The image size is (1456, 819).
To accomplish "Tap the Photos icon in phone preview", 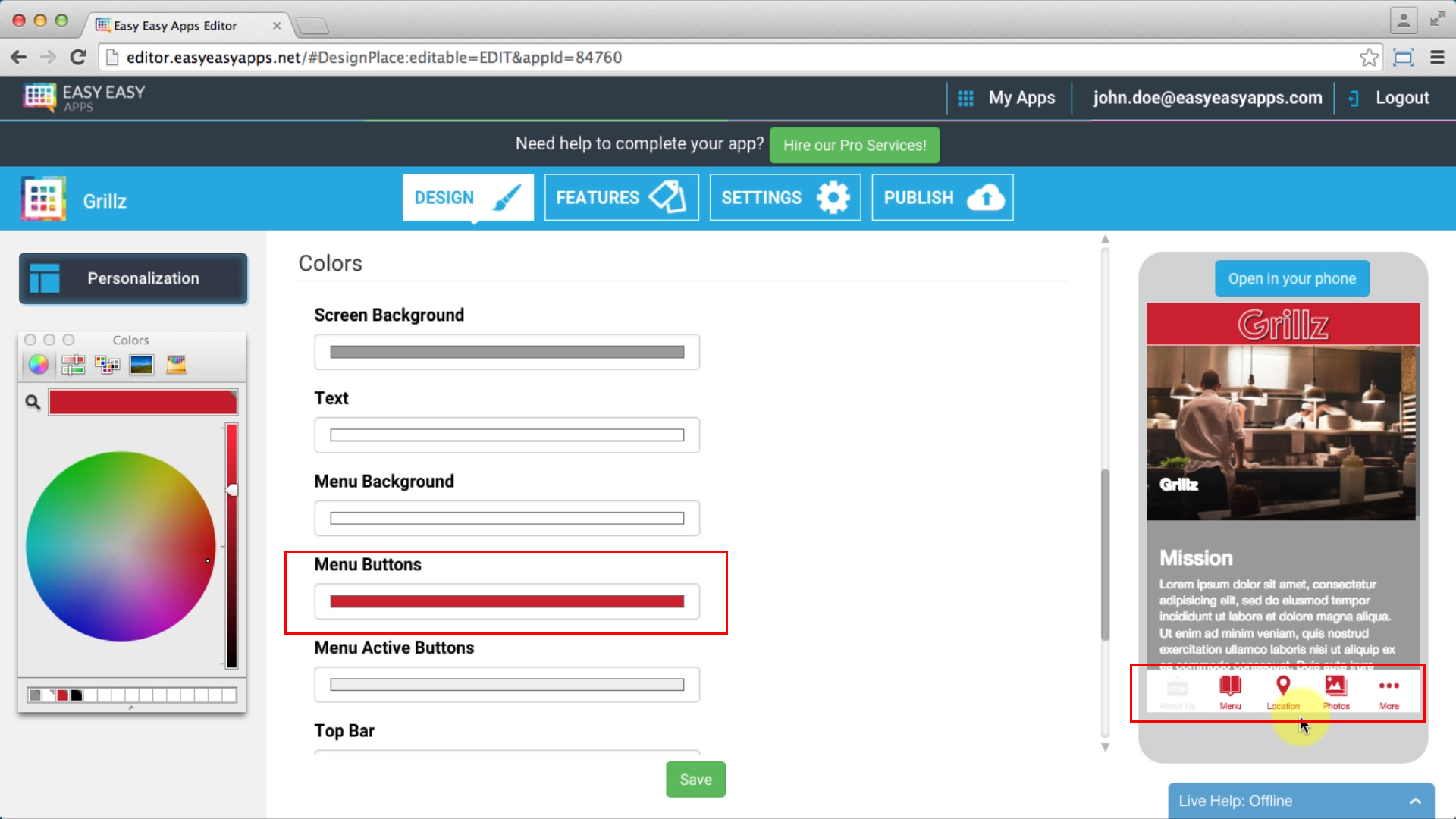I will point(1335,687).
